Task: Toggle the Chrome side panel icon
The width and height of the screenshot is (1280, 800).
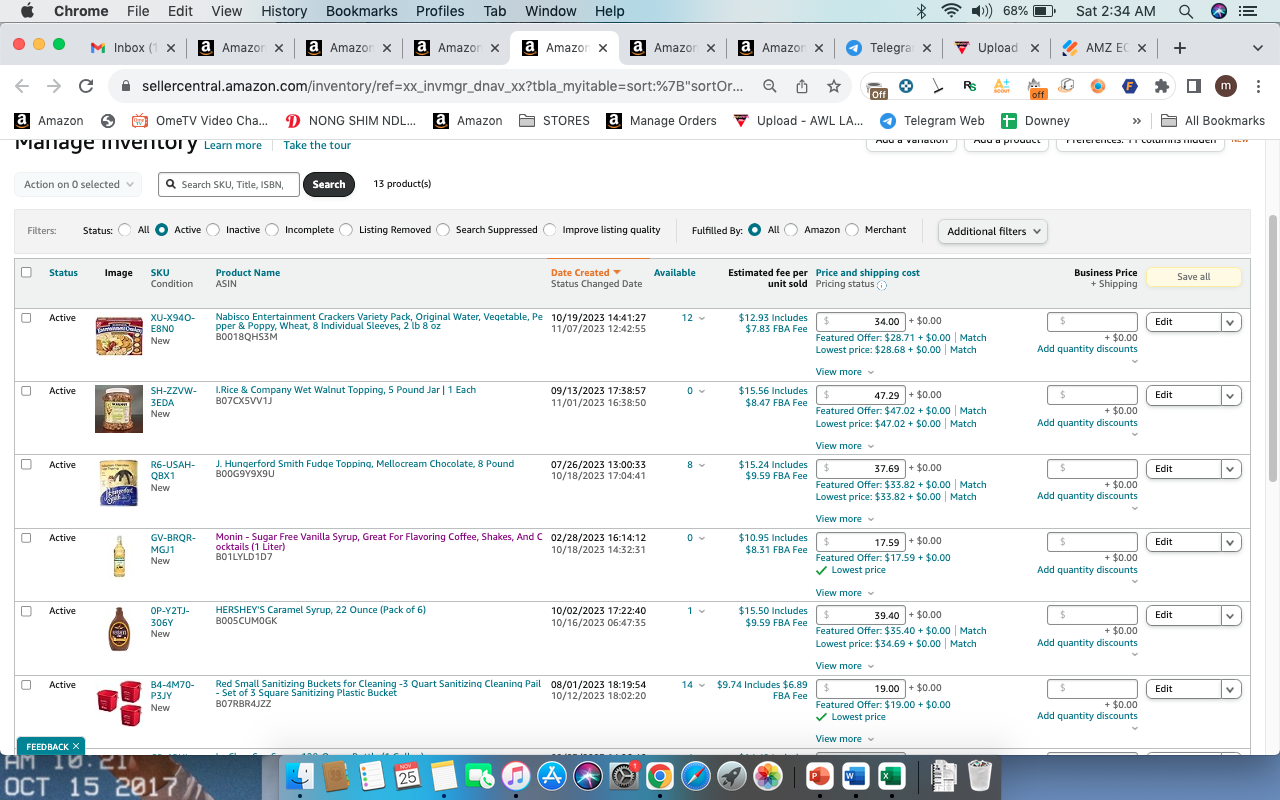Action: (x=1194, y=86)
